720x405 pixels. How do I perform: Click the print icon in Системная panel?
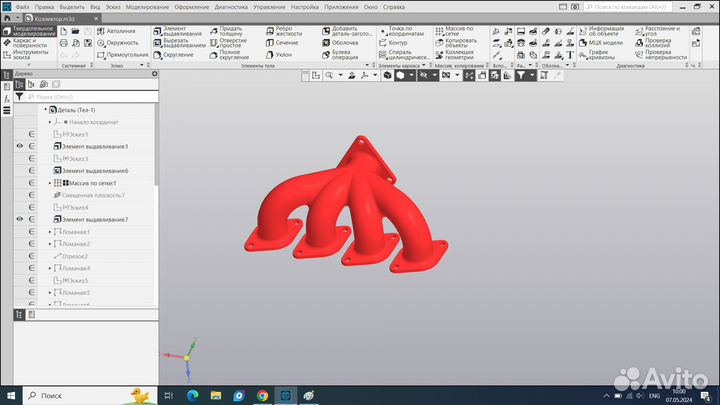pyautogui.click(x=63, y=43)
